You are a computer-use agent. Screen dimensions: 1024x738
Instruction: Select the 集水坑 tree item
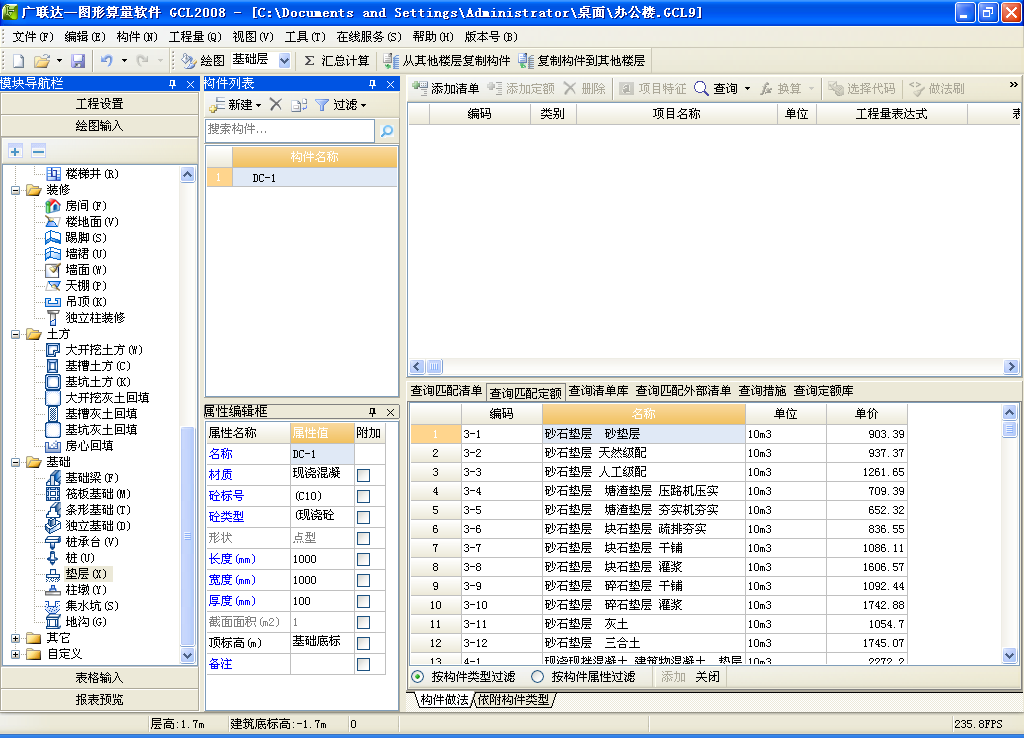pyautogui.click(x=91, y=606)
